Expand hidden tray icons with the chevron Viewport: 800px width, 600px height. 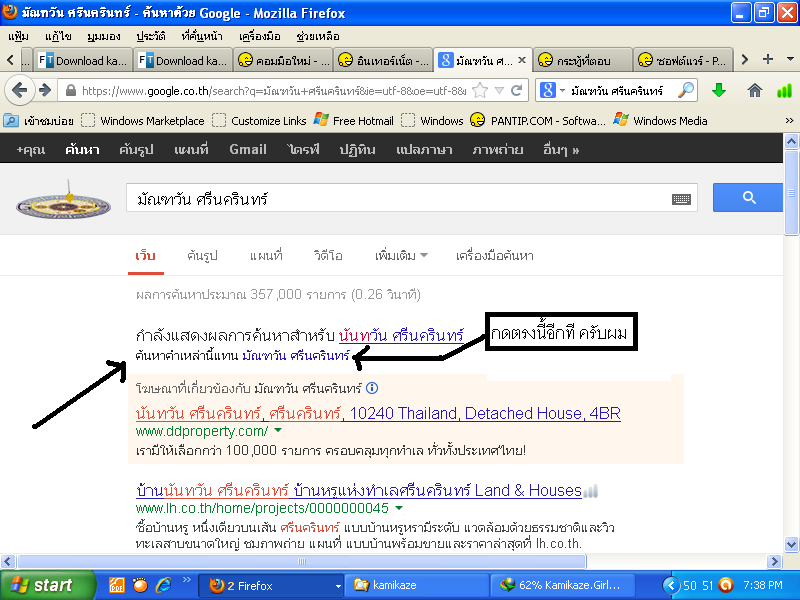pos(671,585)
